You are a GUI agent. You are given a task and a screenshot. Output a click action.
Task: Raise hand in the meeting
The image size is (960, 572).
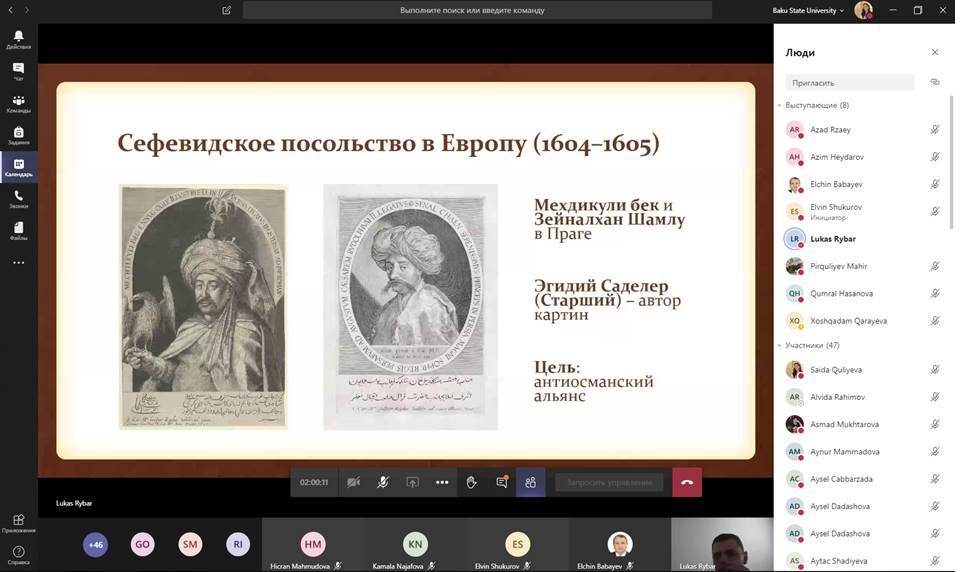pos(471,483)
